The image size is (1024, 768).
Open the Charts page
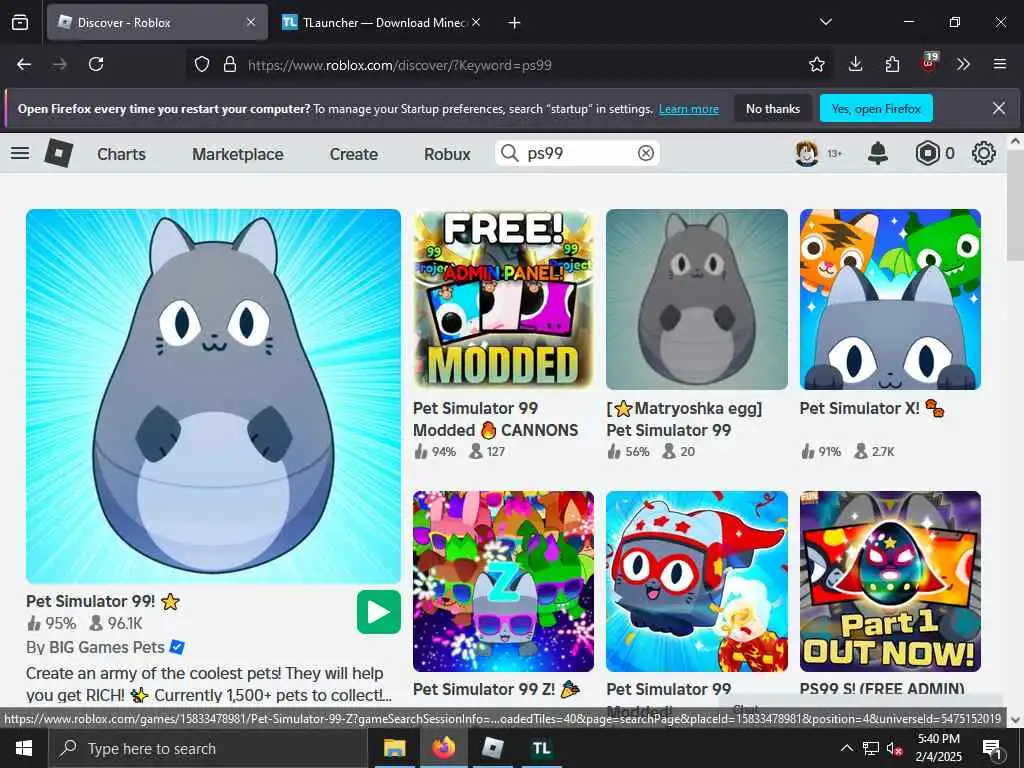(121, 154)
